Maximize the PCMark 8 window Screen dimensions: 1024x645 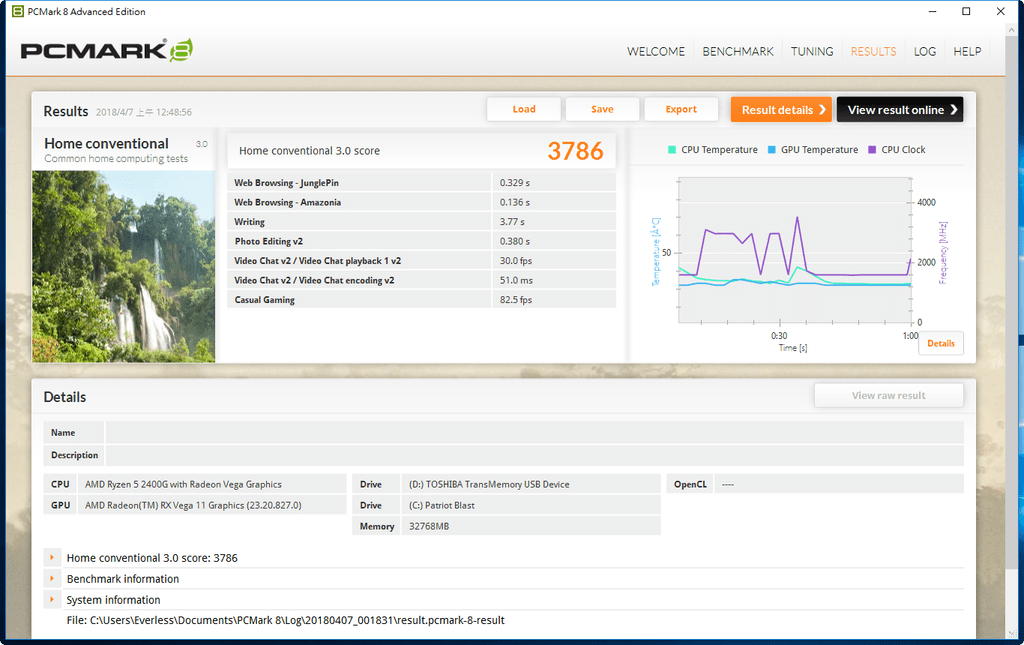(967, 11)
